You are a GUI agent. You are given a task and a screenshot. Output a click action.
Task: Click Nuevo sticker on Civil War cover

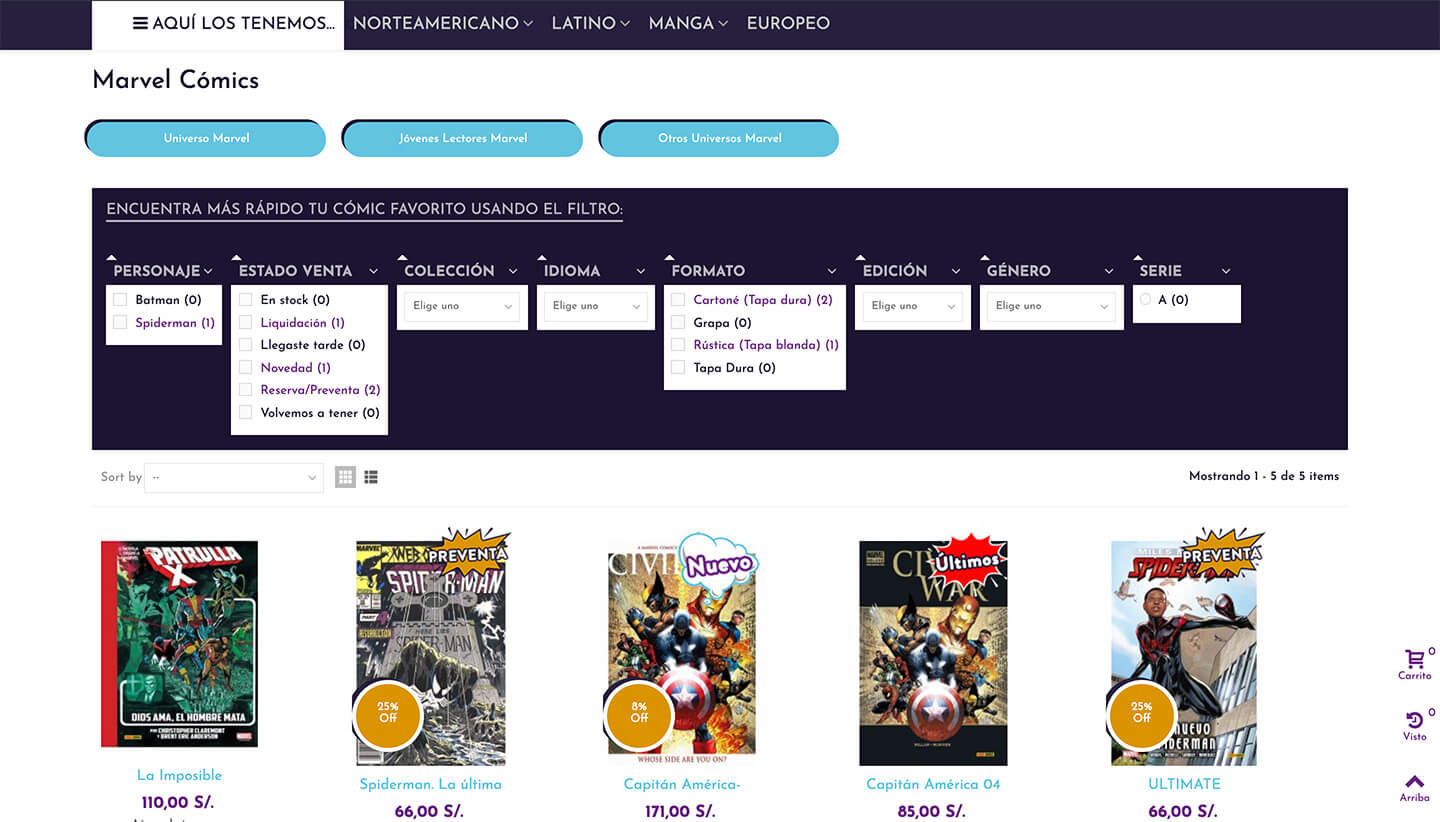(718, 564)
